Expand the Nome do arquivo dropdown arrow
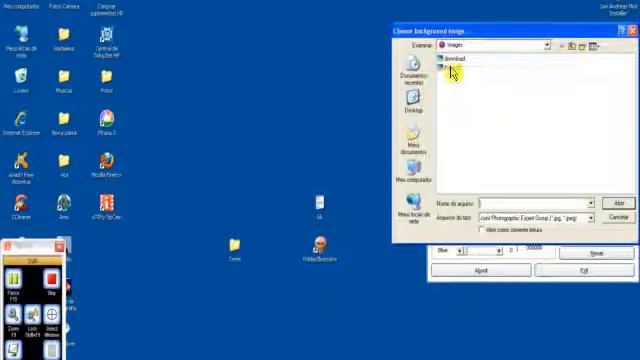The width and height of the screenshot is (640, 360). [590, 203]
